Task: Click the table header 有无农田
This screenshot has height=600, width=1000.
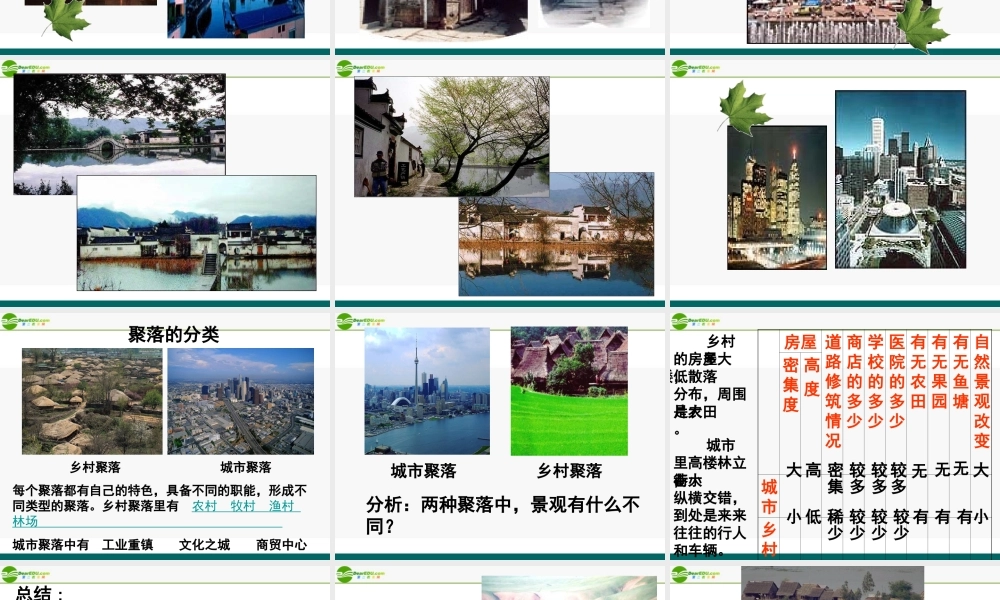Action: [918, 371]
